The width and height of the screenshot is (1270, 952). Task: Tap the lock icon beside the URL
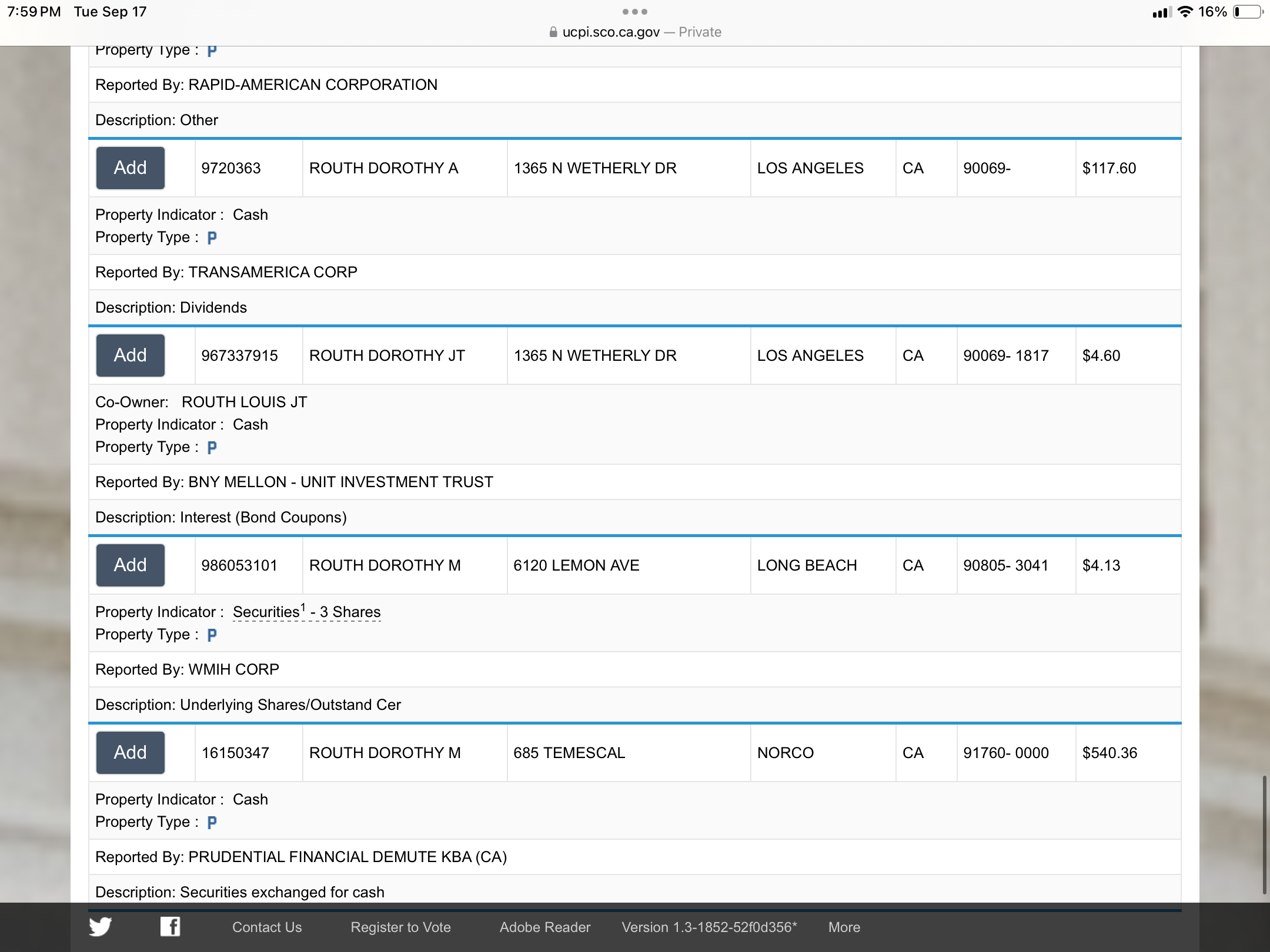553,32
